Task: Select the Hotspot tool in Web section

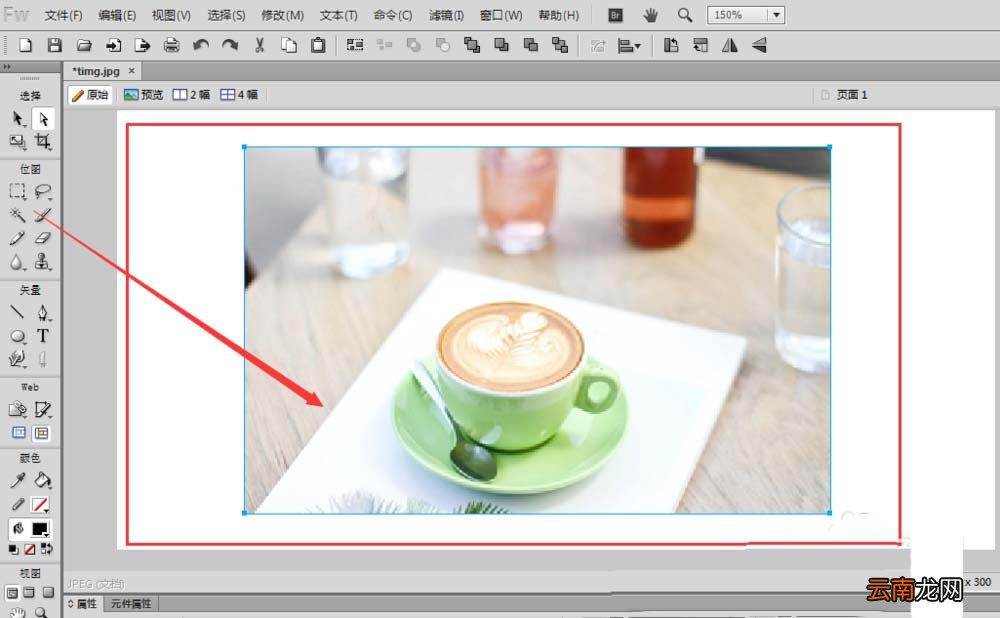Action: tap(18, 409)
